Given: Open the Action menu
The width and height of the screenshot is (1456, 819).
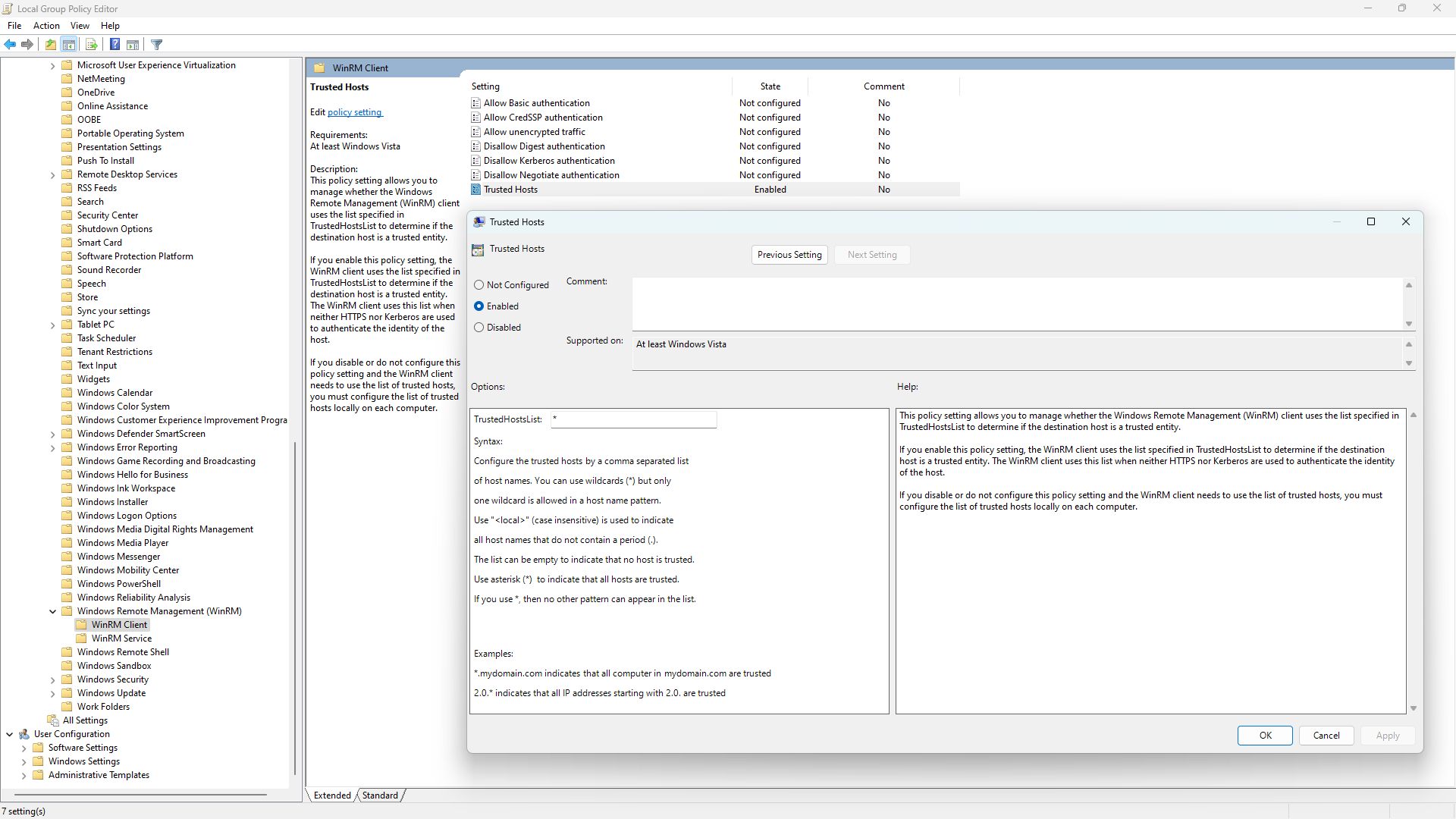Looking at the screenshot, I should point(46,26).
